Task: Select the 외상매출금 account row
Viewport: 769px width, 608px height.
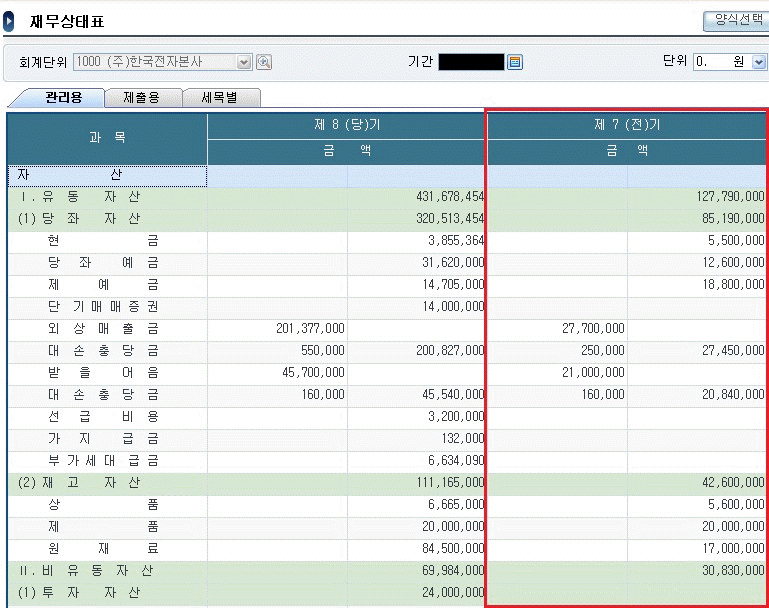Action: (x=103, y=328)
